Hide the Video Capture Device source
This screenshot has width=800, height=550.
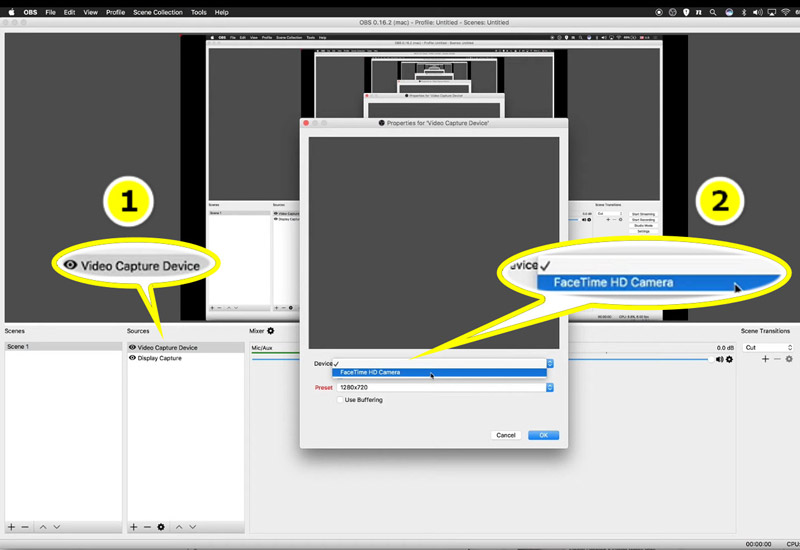[132, 348]
